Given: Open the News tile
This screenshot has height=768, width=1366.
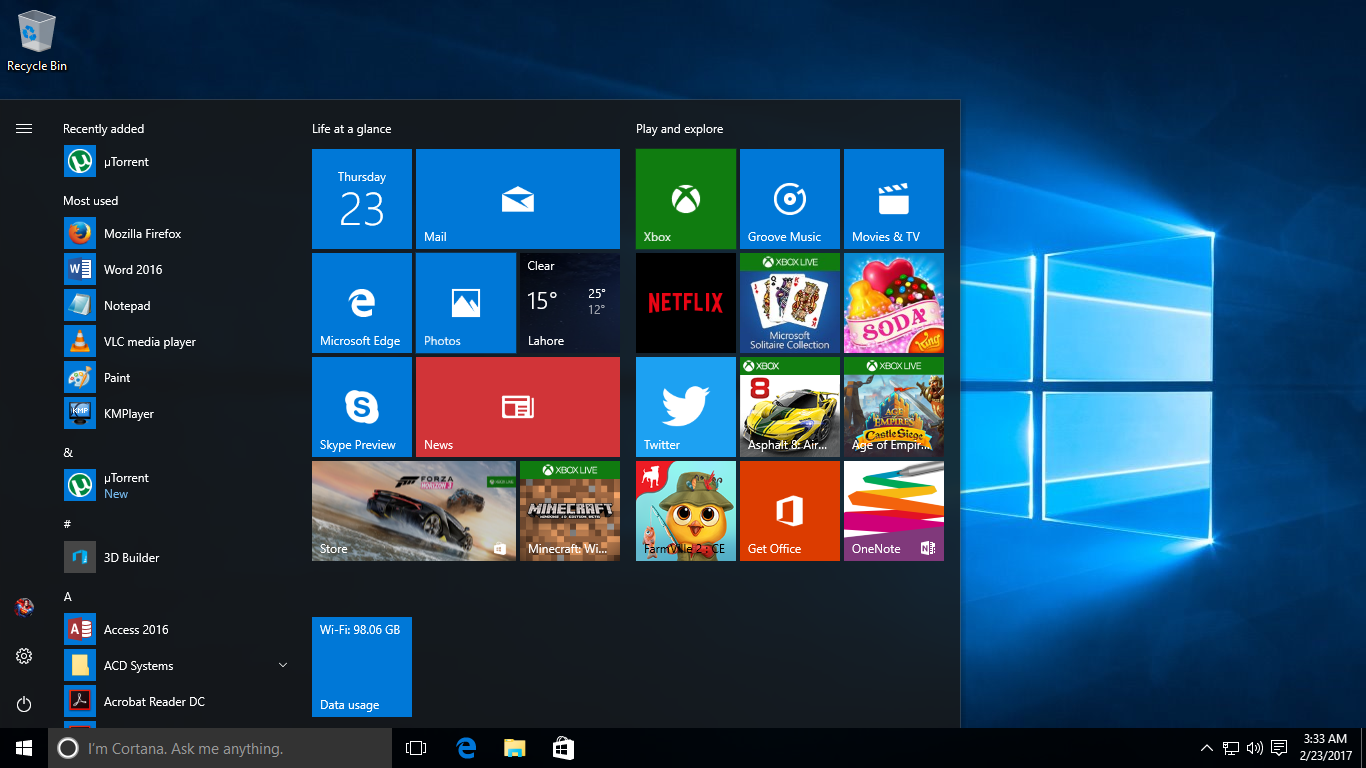Looking at the screenshot, I should tap(518, 407).
